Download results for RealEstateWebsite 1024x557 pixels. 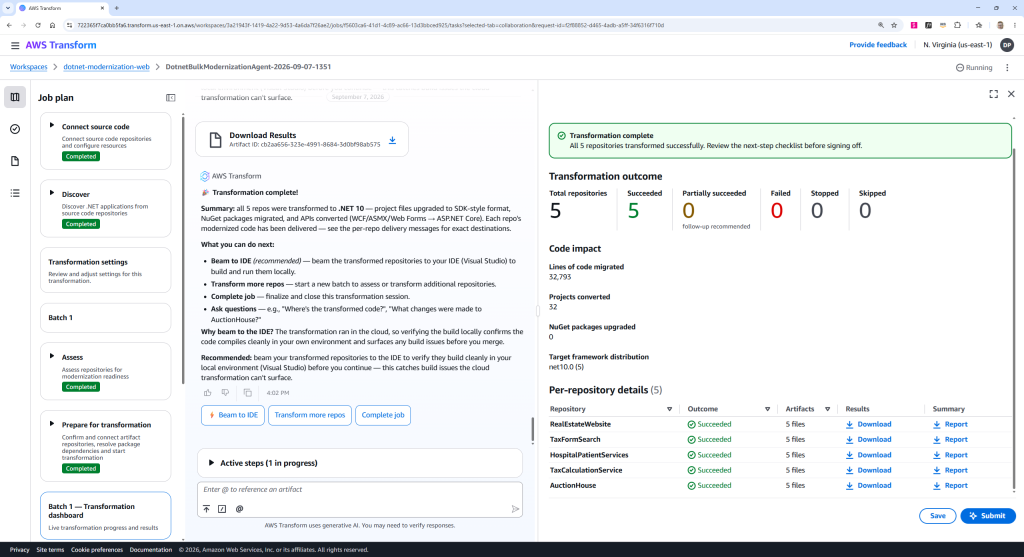click(x=868, y=424)
